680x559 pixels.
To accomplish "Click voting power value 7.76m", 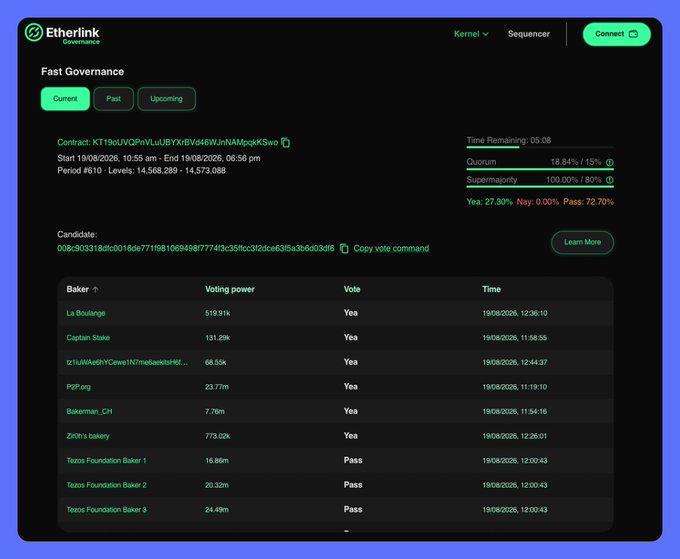I will tap(215, 412).
